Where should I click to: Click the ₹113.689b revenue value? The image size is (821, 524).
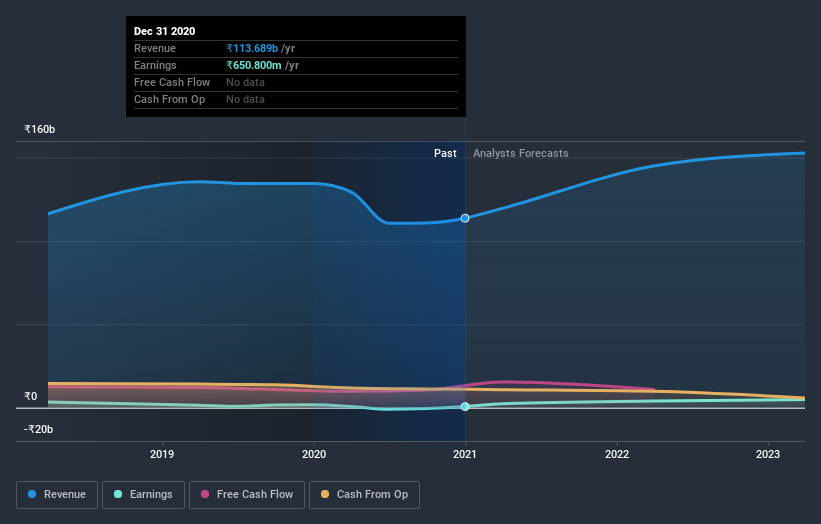pos(252,48)
